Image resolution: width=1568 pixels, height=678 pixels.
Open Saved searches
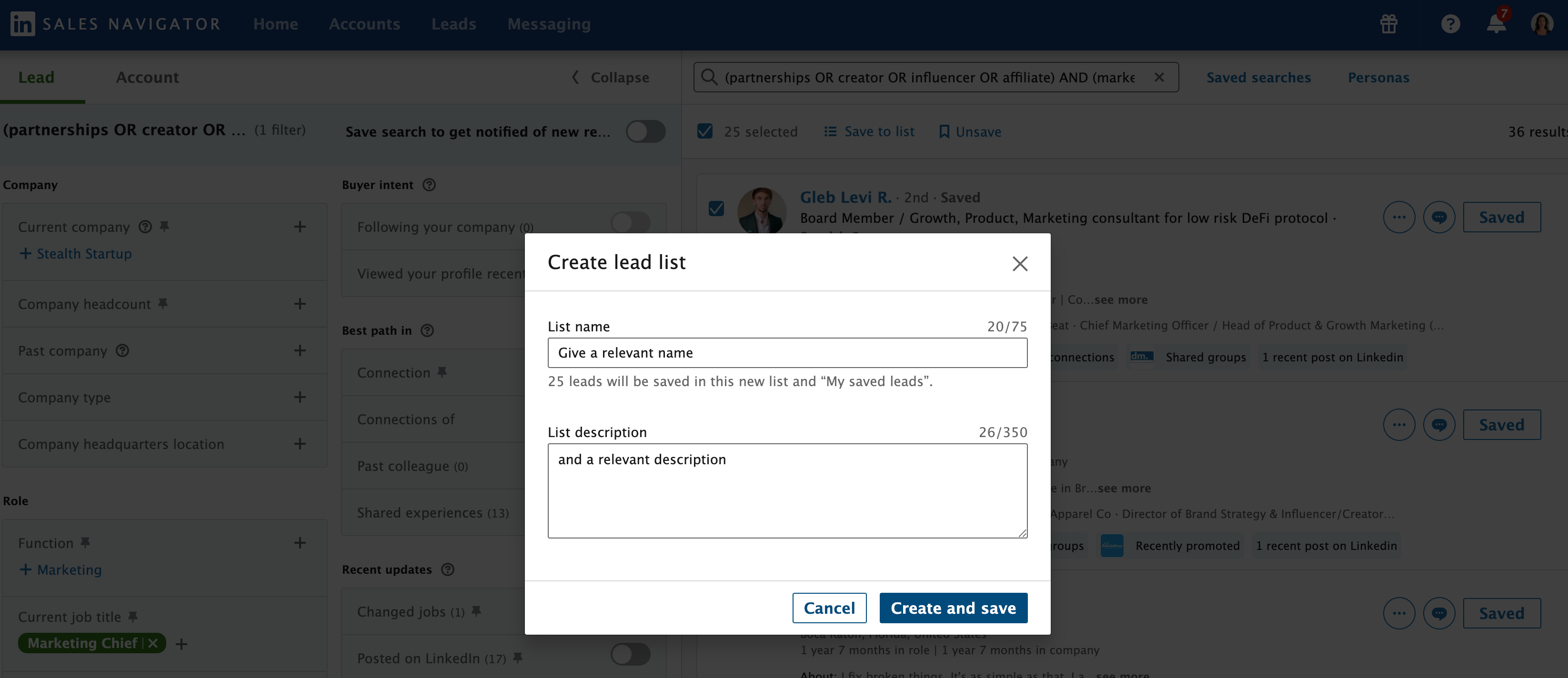pyautogui.click(x=1258, y=77)
